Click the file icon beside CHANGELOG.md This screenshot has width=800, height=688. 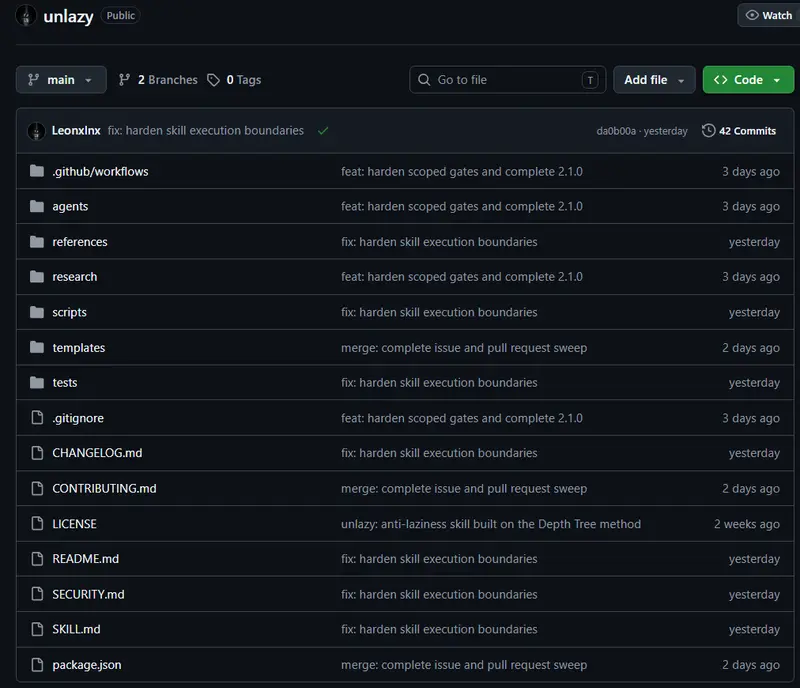pyautogui.click(x=37, y=453)
